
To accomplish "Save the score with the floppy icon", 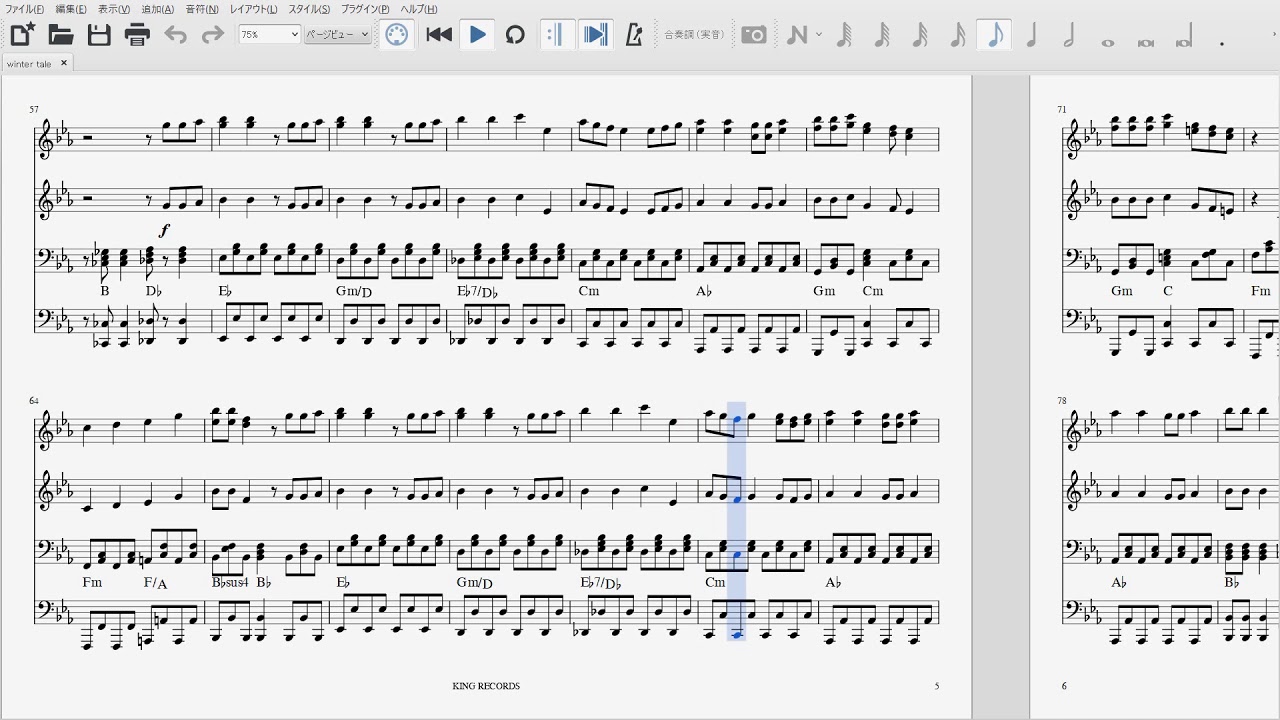I will [99, 35].
